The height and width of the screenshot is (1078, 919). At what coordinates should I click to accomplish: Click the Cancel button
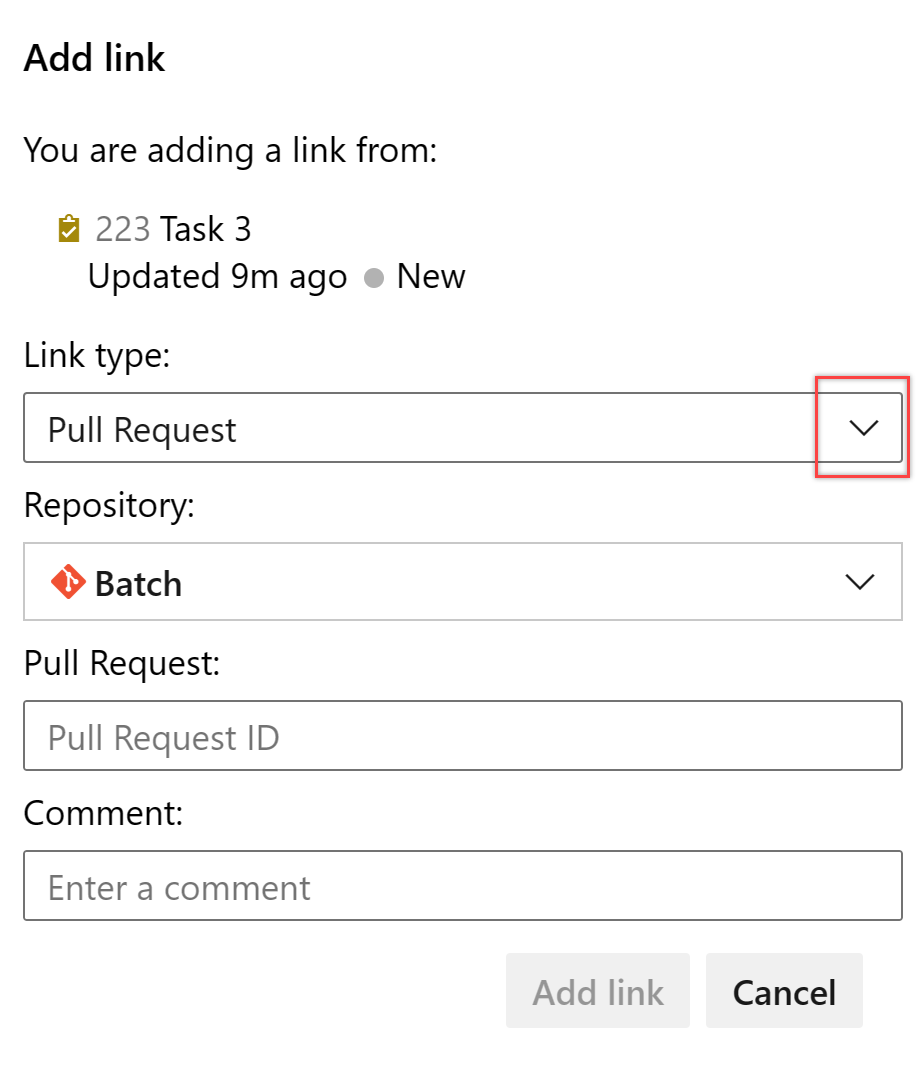click(783, 991)
